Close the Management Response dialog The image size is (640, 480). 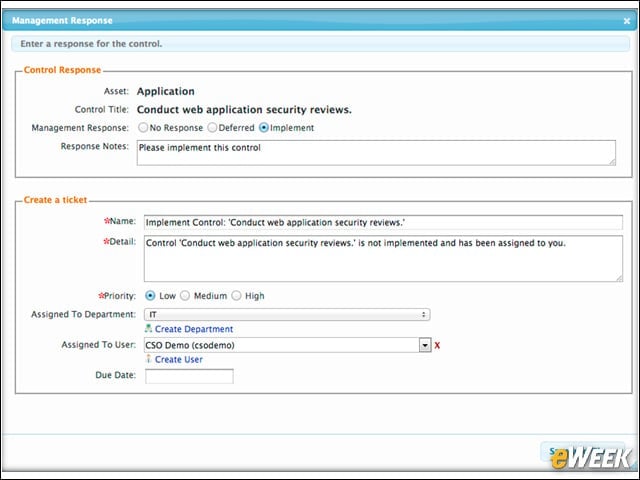click(627, 21)
